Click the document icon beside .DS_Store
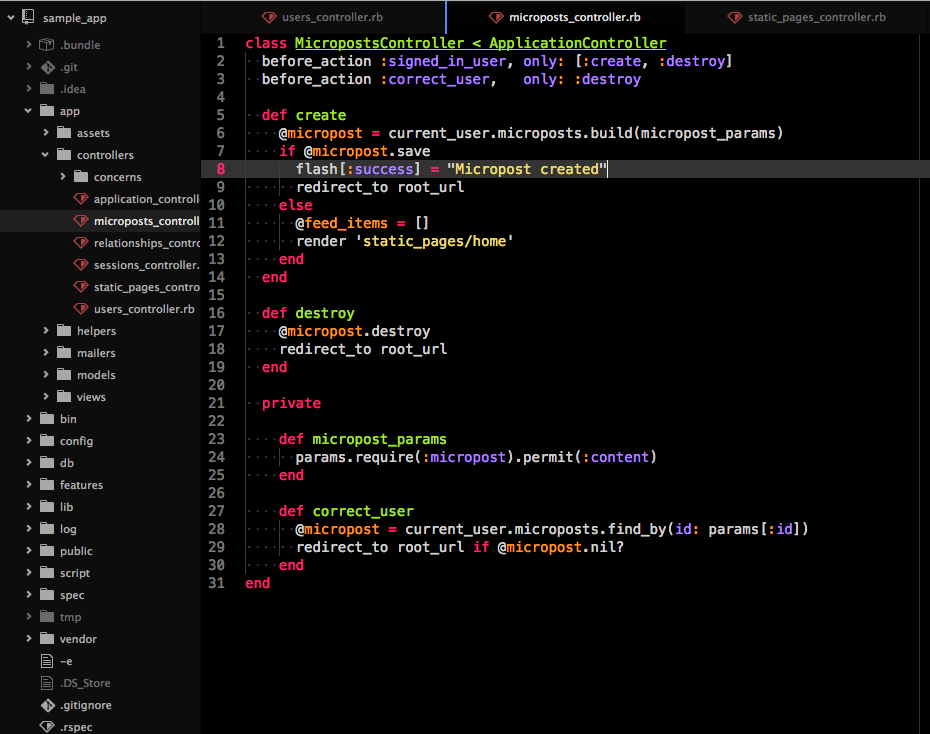The height and width of the screenshot is (734, 930). (47, 683)
